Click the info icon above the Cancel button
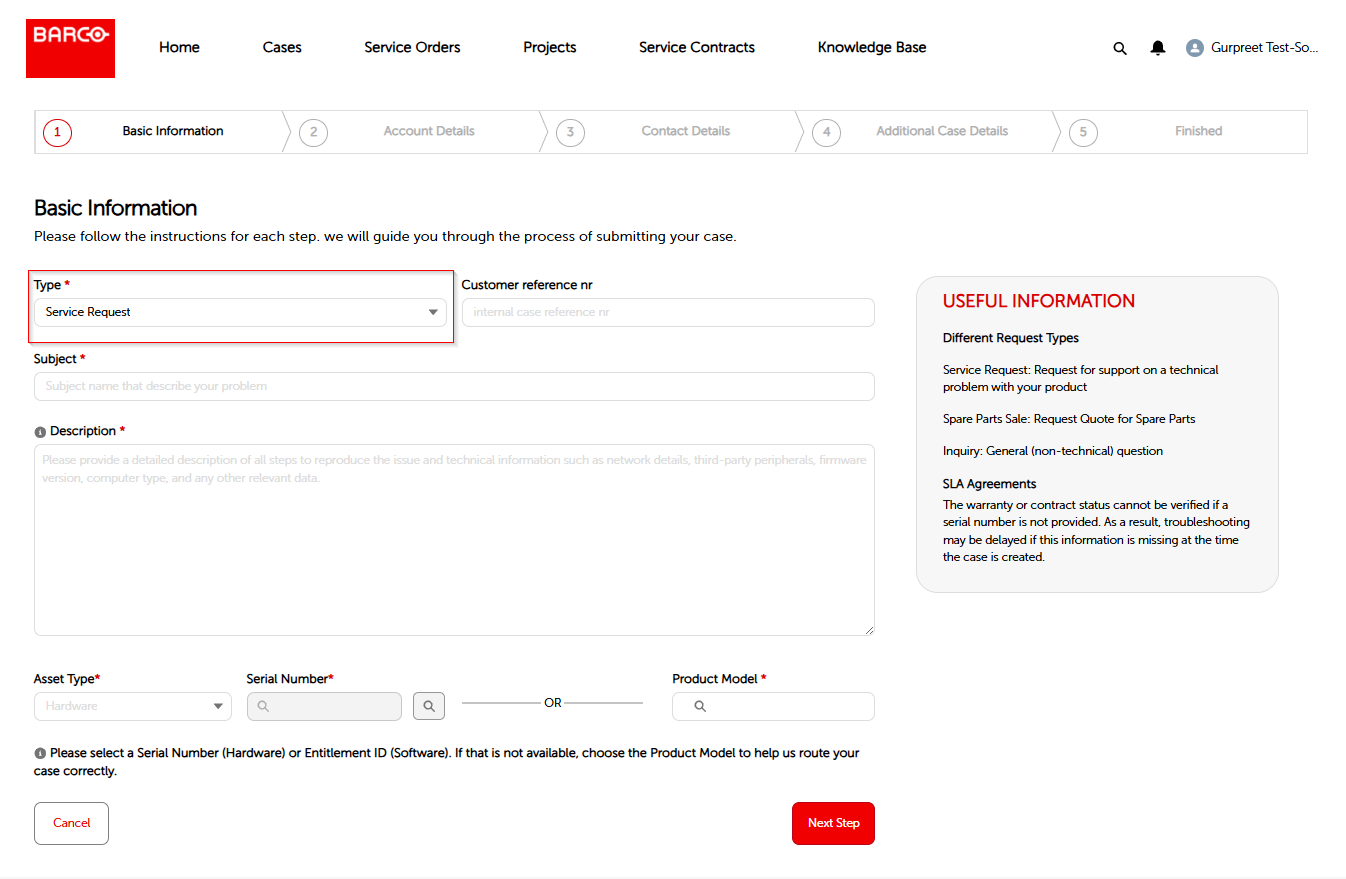 coord(39,752)
